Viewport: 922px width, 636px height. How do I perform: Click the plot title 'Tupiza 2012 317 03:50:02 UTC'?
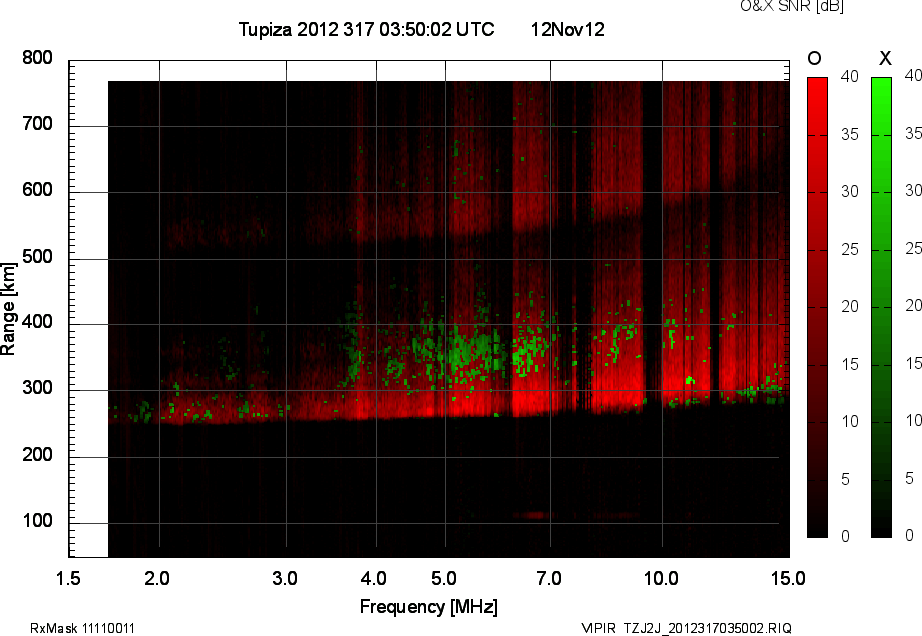coord(366,30)
